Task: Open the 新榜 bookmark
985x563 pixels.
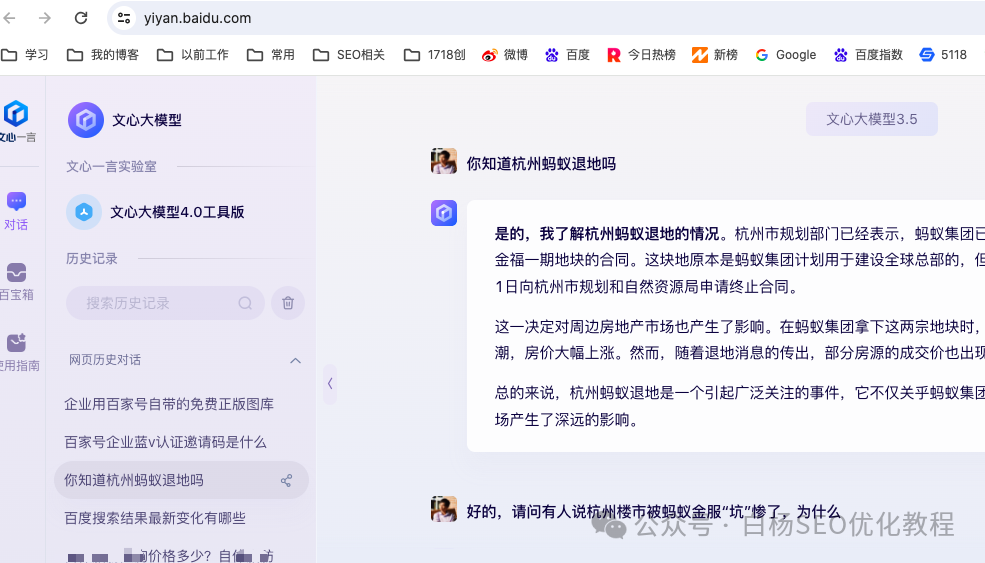Action: click(715, 55)
